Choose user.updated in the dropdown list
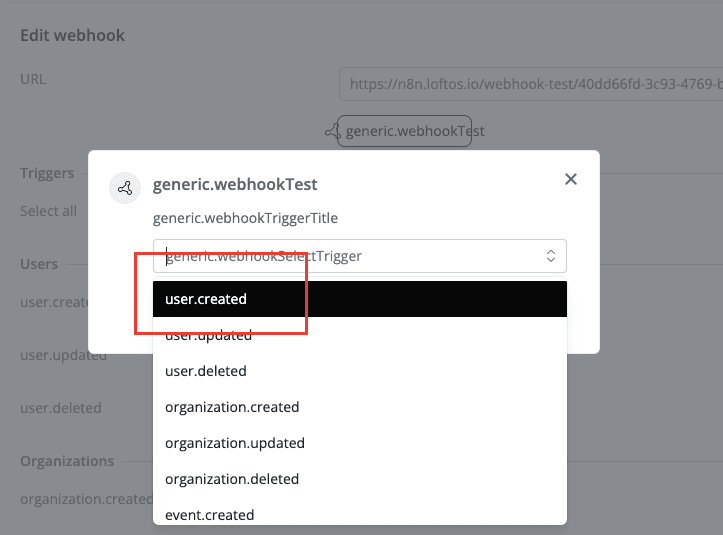The height and width of the screenshot is (535, 723). pyautogui.click(x=360, y=335)
